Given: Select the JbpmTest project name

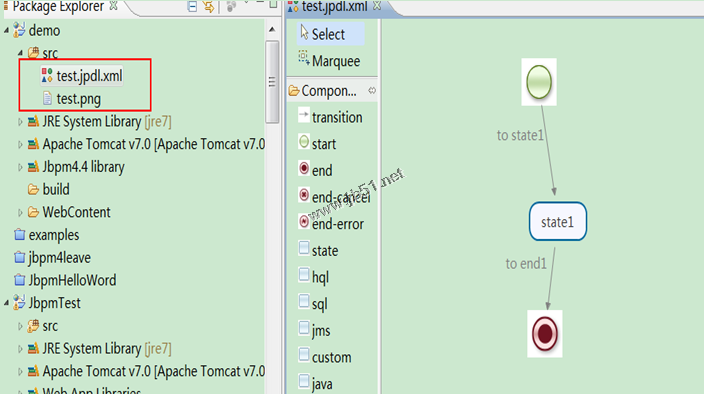Looking at the screenshot, I should click(55, 303).
